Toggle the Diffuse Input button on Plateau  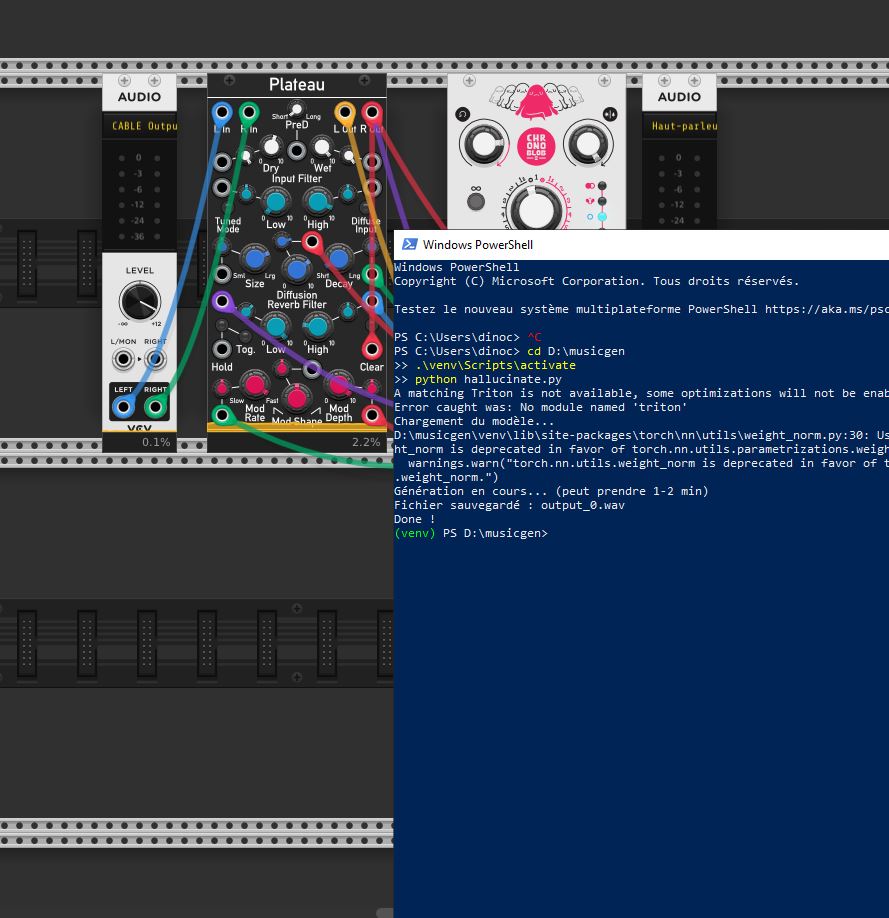point(365,208)
